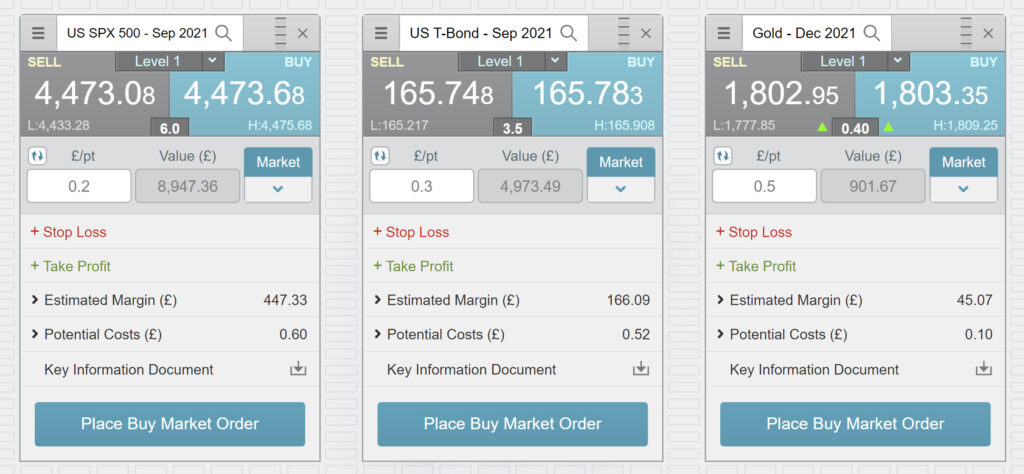Add Take Profit on US T-Bond
The height and width of the screenshot is (474, 1024).
point(413,266)
